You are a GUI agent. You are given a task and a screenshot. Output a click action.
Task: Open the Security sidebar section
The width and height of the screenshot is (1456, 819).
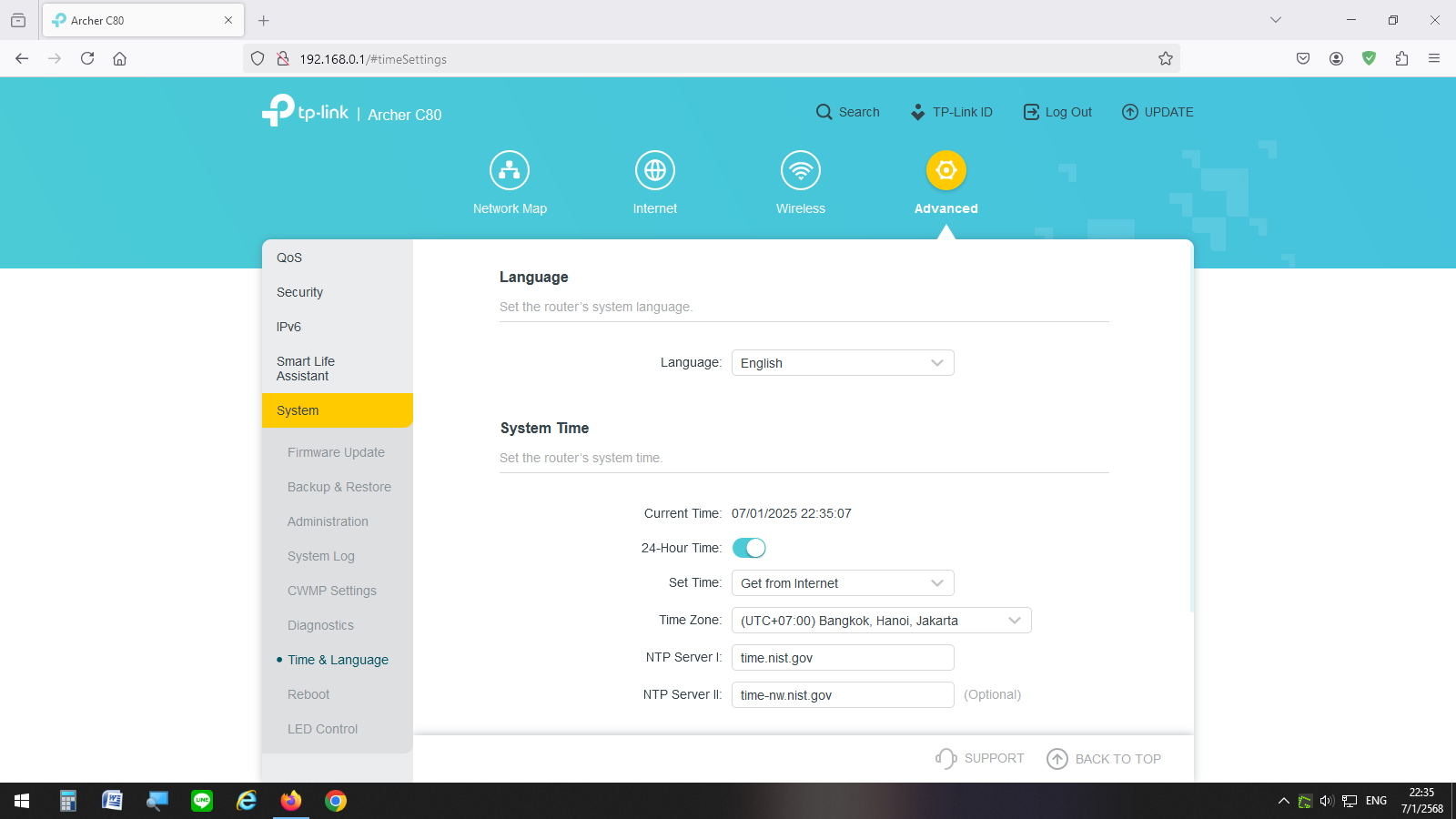299,292
